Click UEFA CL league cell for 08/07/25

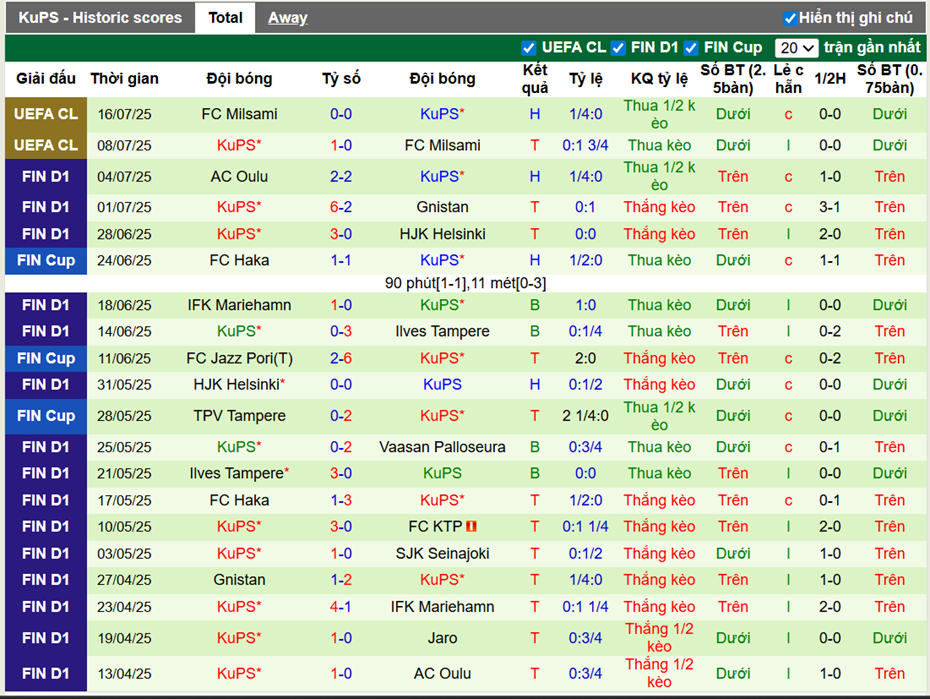[46, 145]
